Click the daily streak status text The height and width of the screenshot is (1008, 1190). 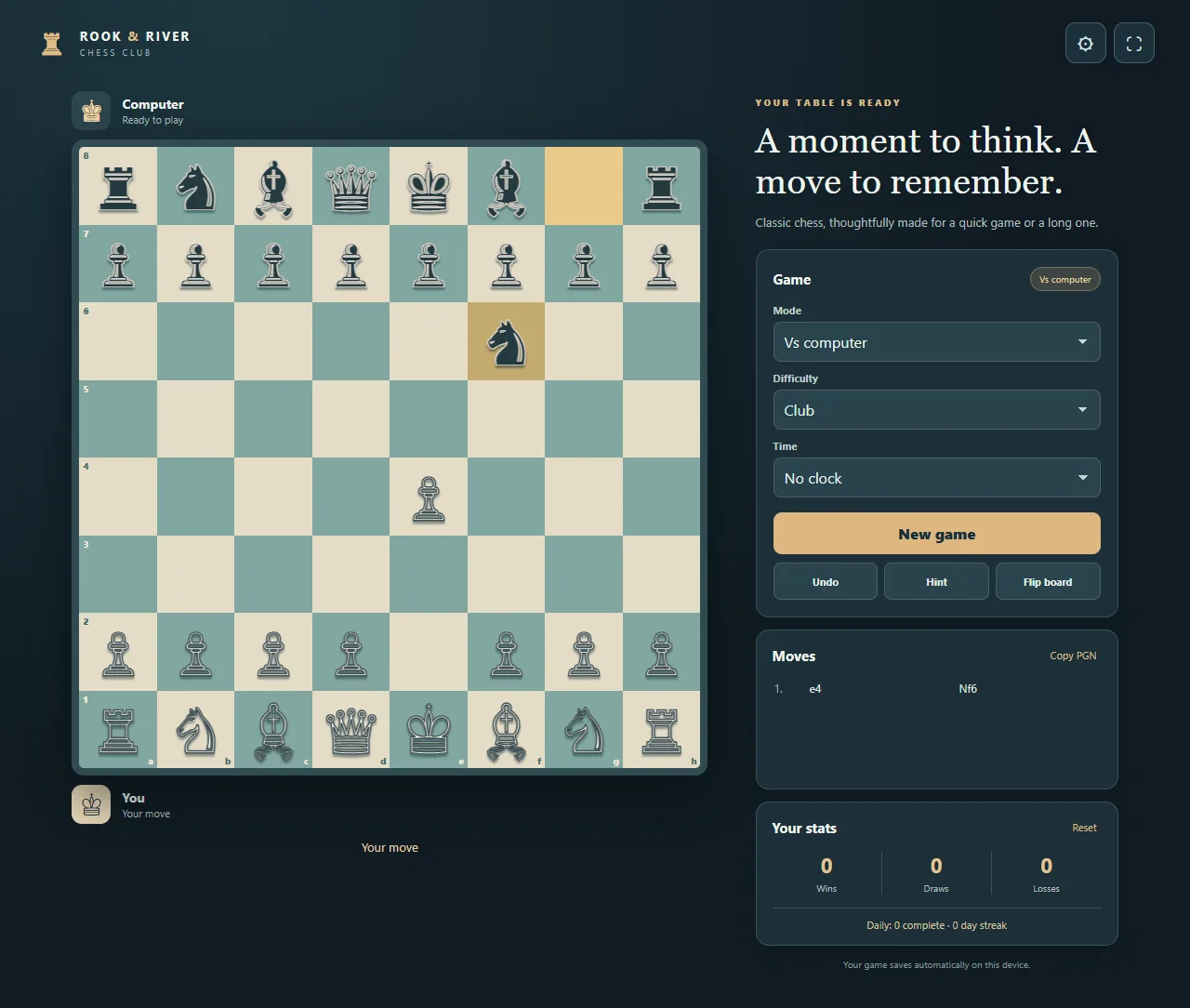click(936, 925)
